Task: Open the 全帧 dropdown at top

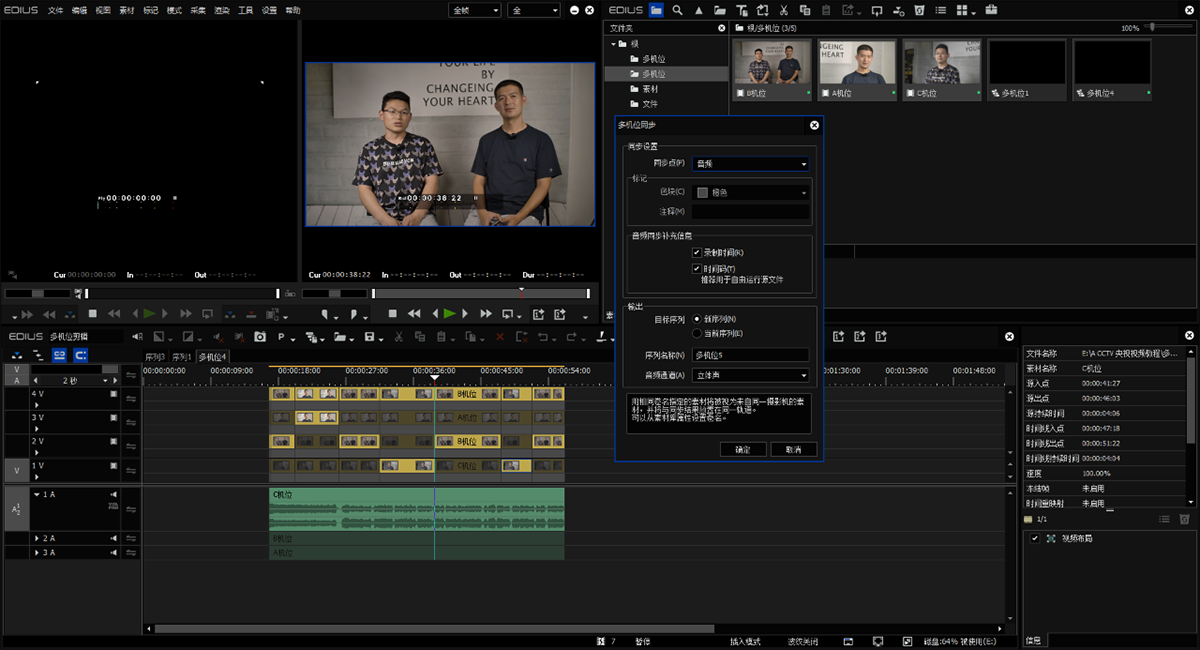Action: point(474,10)
